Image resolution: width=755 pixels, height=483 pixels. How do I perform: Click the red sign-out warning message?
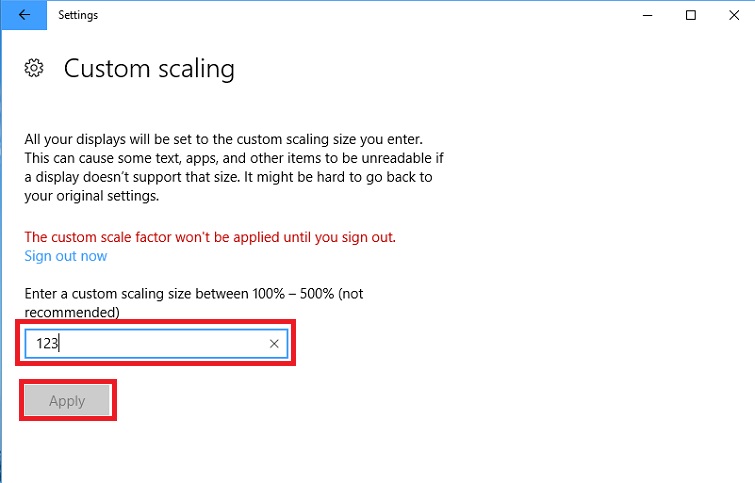tap(210, 237)
